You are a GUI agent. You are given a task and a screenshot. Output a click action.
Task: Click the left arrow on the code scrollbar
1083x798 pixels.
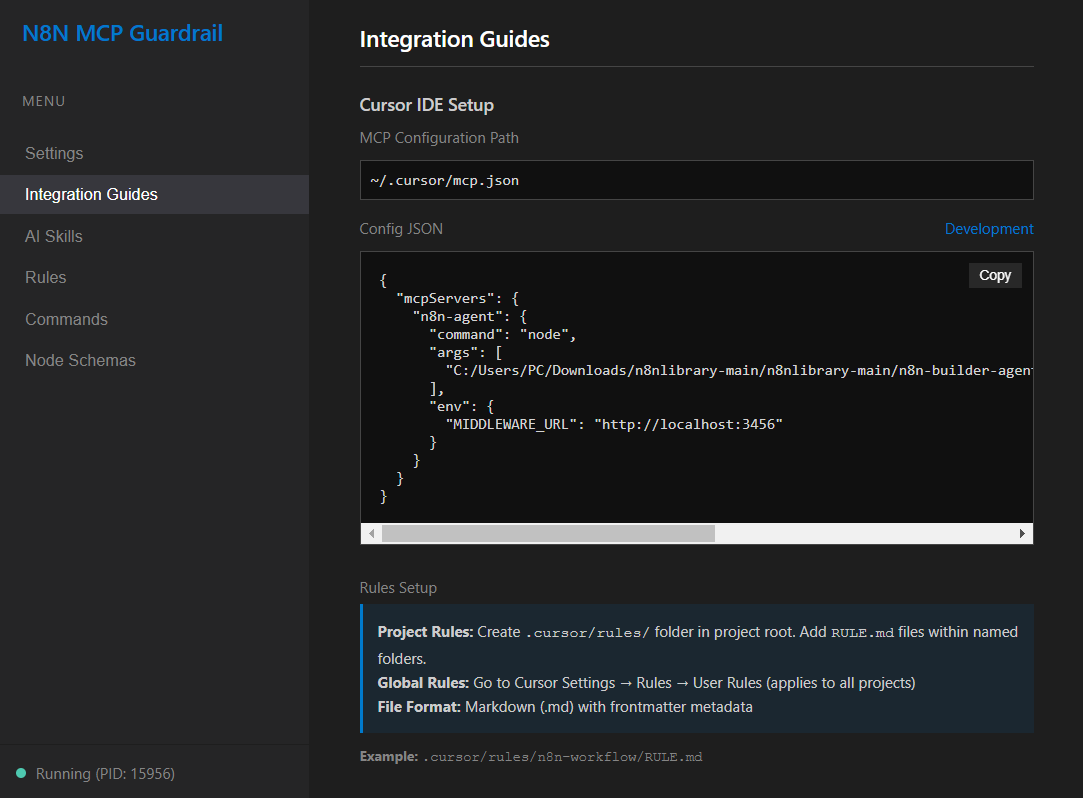(x=370, y=533)
